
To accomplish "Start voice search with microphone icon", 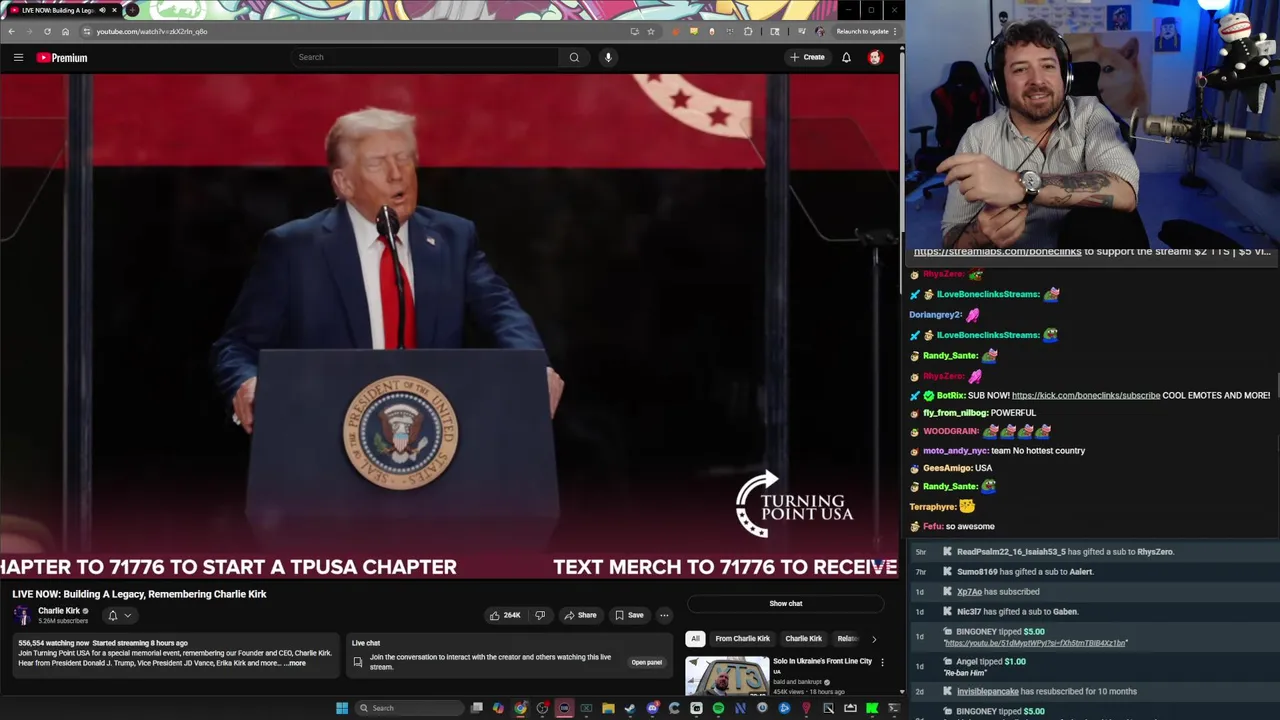I will 608,57.
